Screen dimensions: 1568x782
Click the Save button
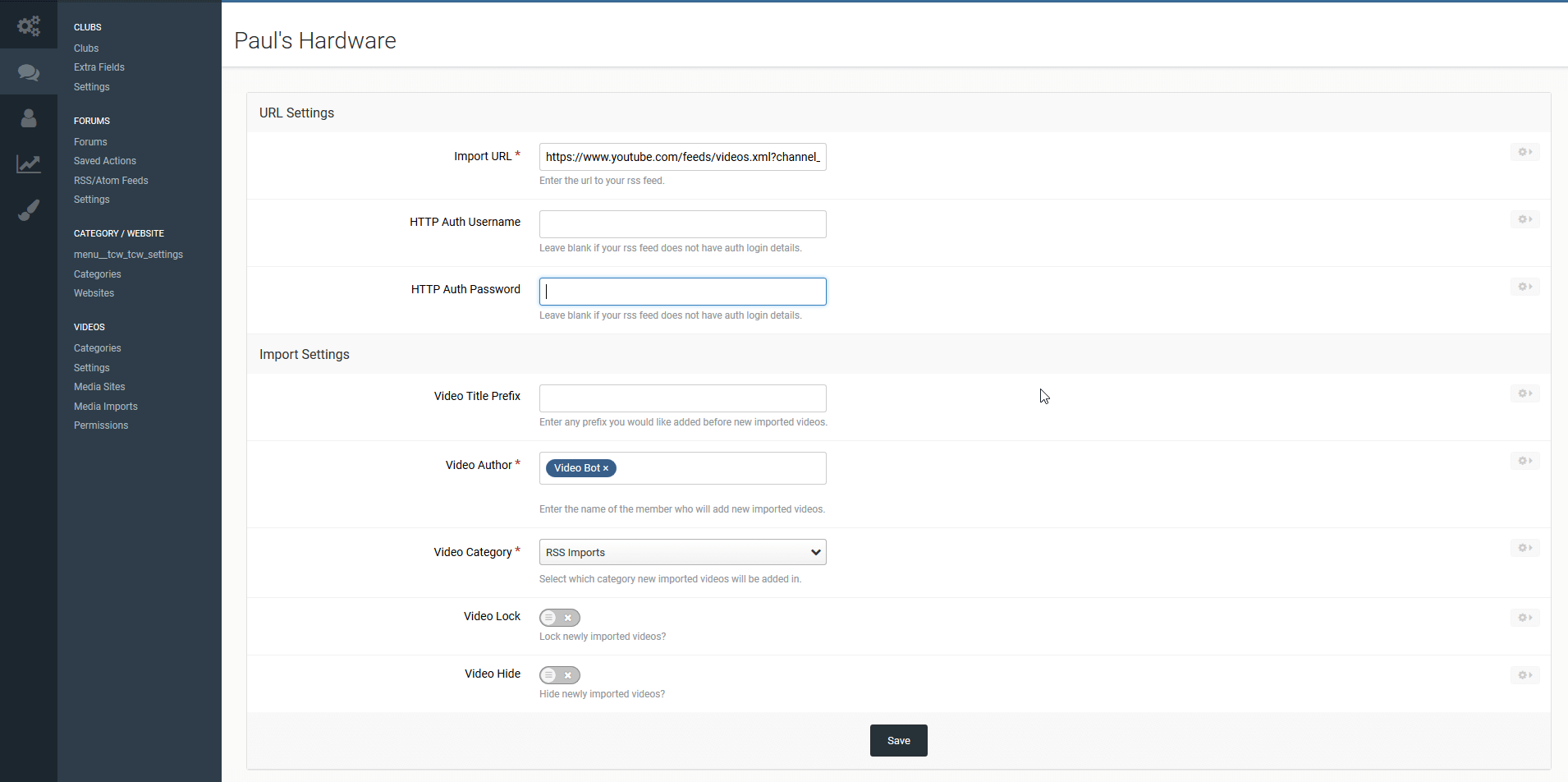coord(898,740)
